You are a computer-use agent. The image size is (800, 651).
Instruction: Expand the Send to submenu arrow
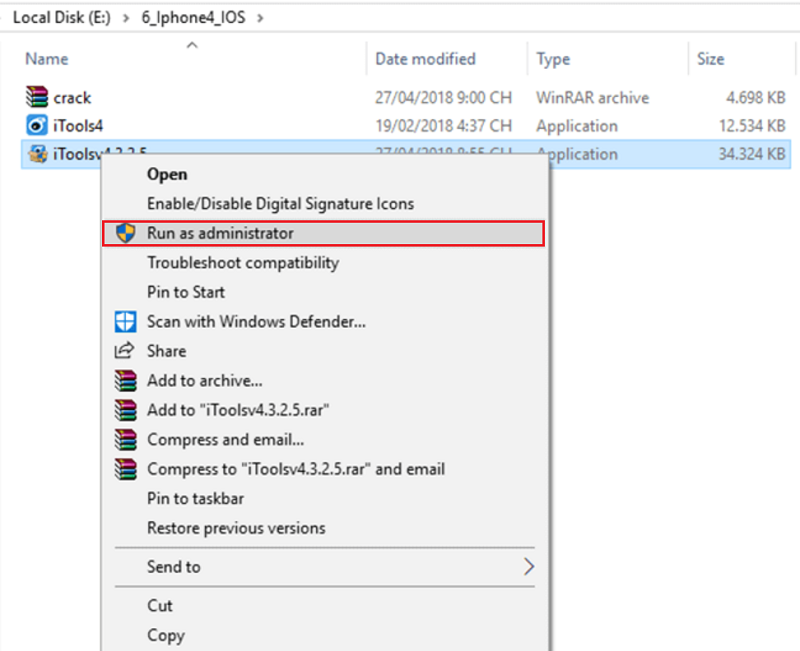[x=529, y=567]
